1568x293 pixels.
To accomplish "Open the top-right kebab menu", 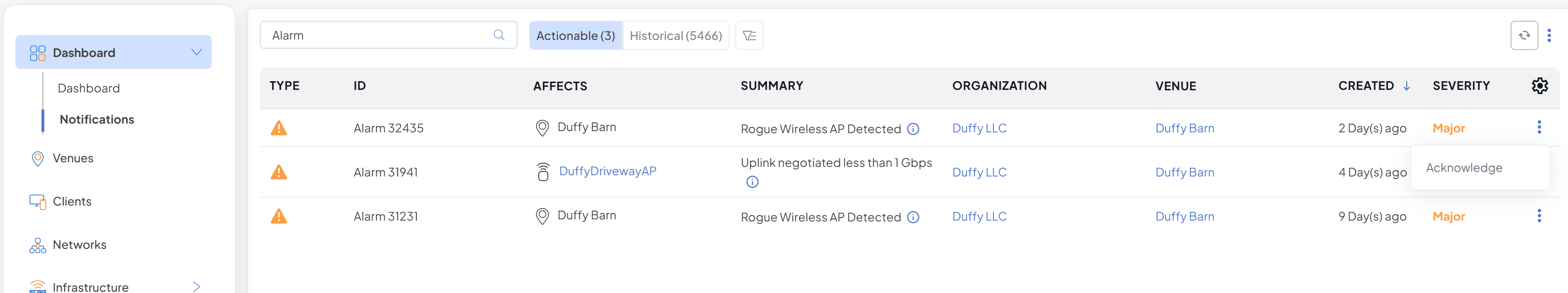I will (x=1549, y=35).
